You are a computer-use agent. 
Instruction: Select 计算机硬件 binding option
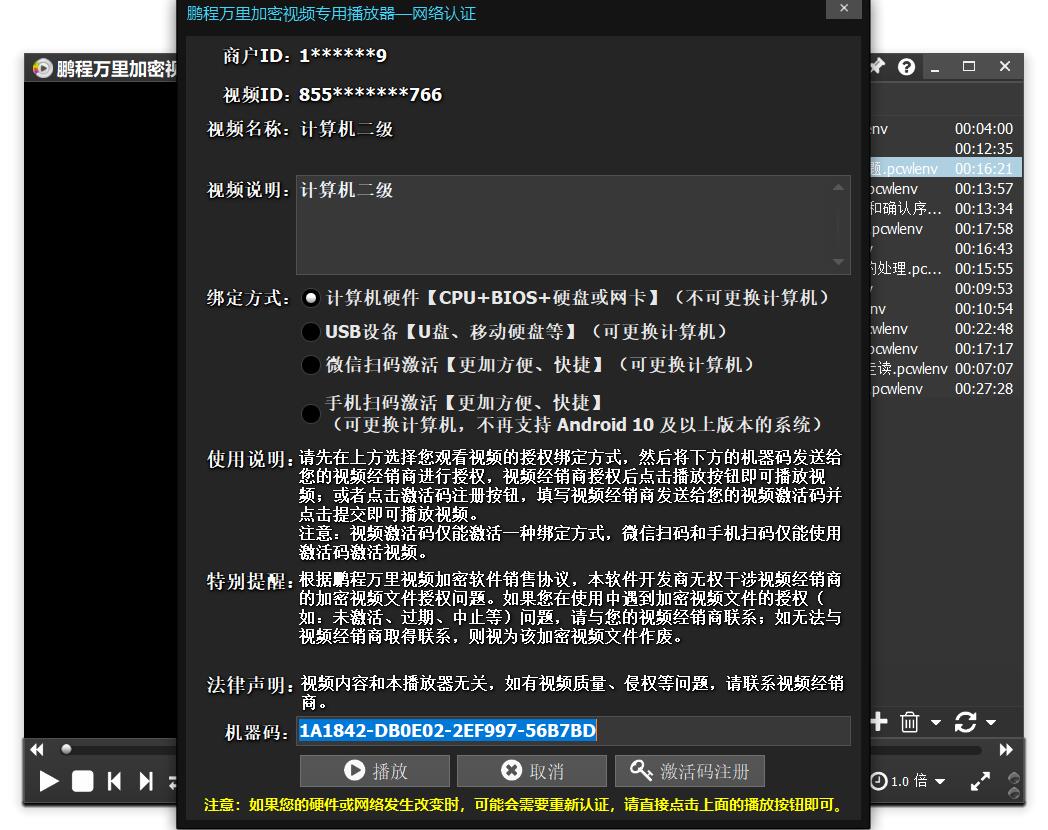310,298
